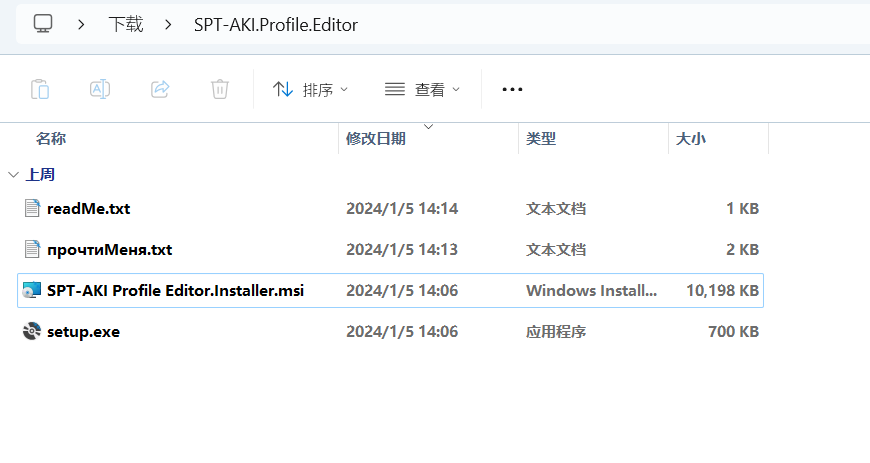Expand chevron after 下载 in breadcrumb
870x463 pixels.
[x=168, y=24]
